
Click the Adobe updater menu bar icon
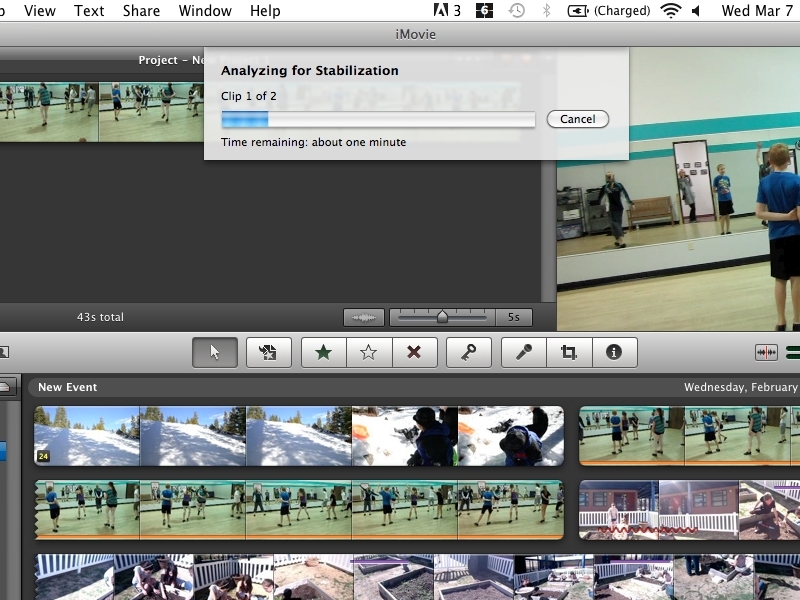[447, 11]
